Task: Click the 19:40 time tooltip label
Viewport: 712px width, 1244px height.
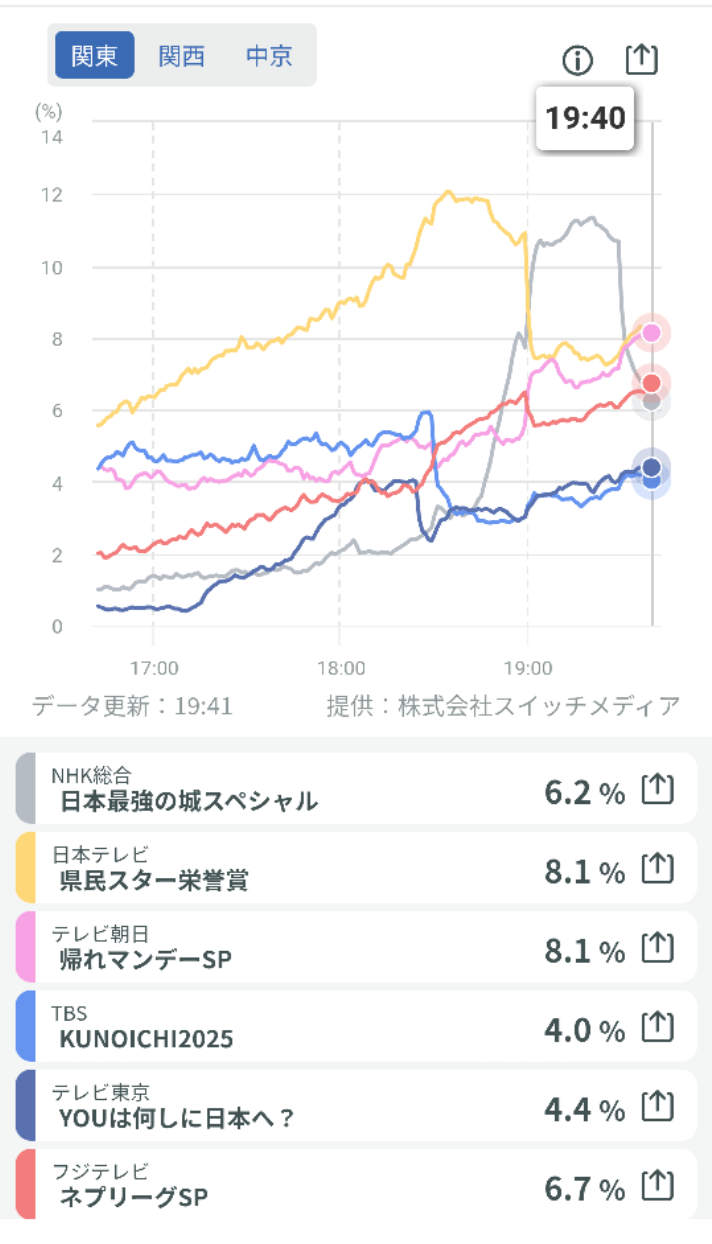Action: coord(585,118)
